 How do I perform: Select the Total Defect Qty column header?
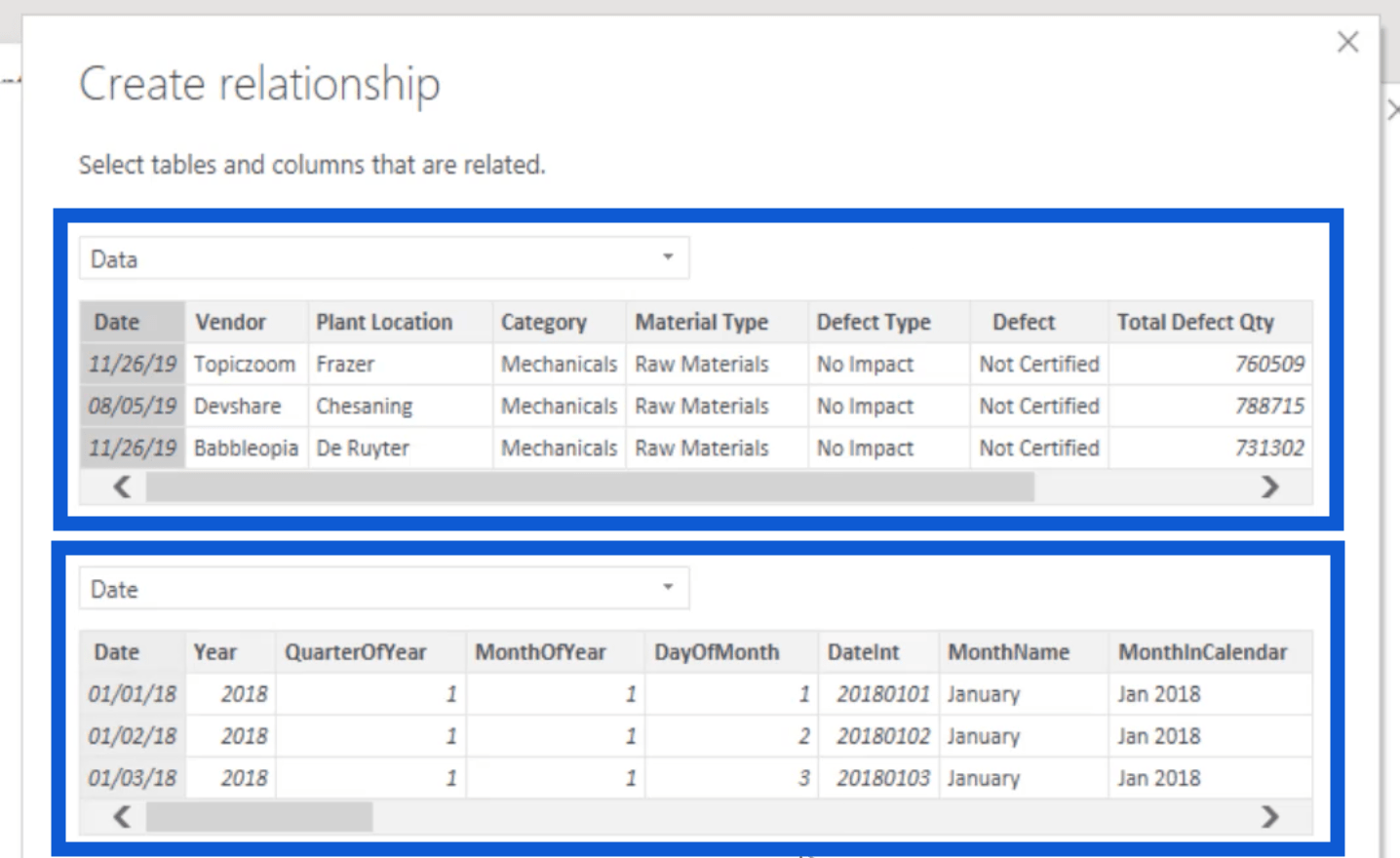pos(1210,322)
